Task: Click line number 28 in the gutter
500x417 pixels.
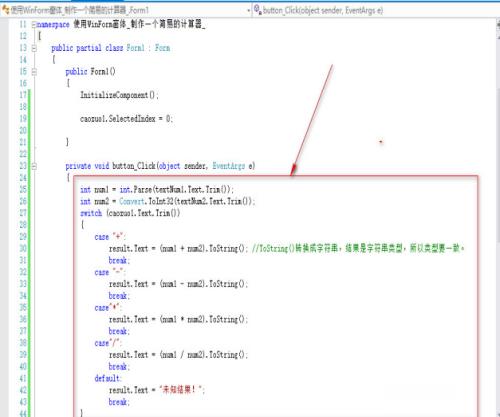Action: [x=23, y=225]
